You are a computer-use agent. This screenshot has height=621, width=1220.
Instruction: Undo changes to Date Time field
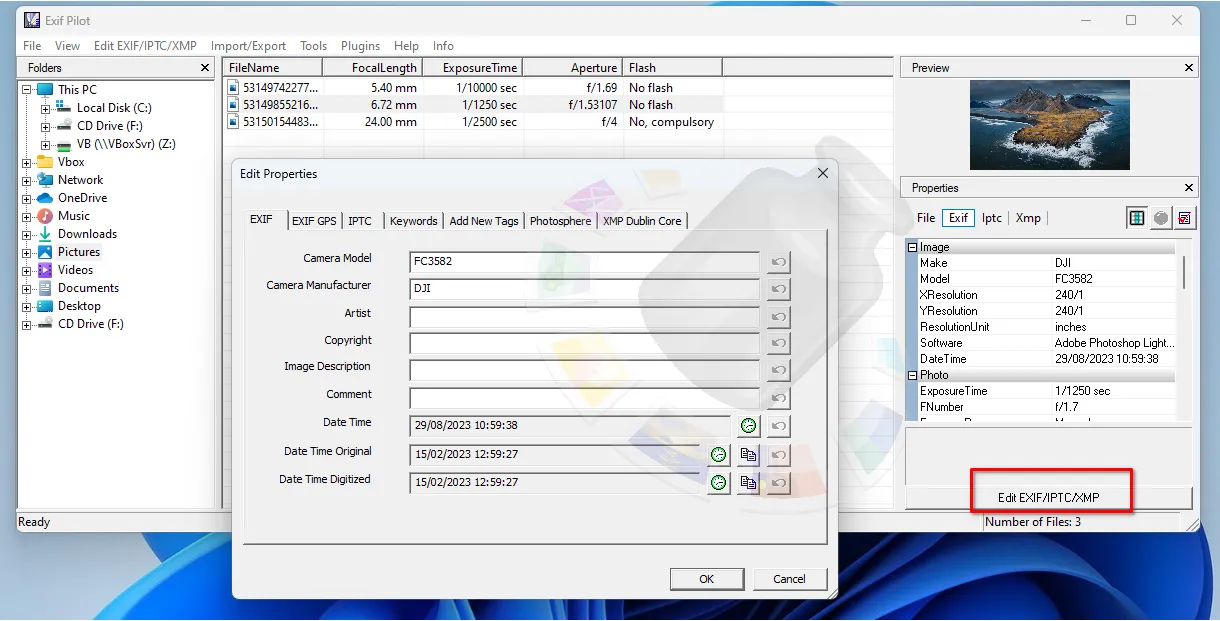click(779, 426)
